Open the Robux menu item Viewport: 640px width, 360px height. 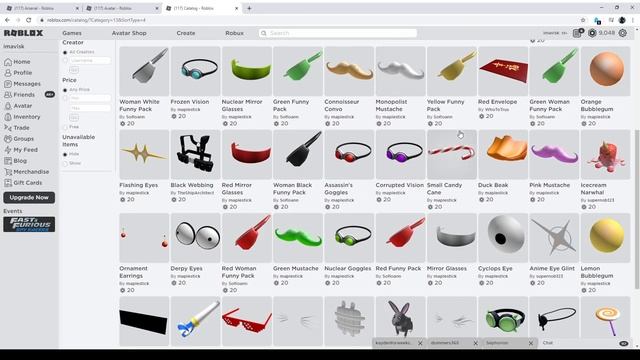(234, 33)
